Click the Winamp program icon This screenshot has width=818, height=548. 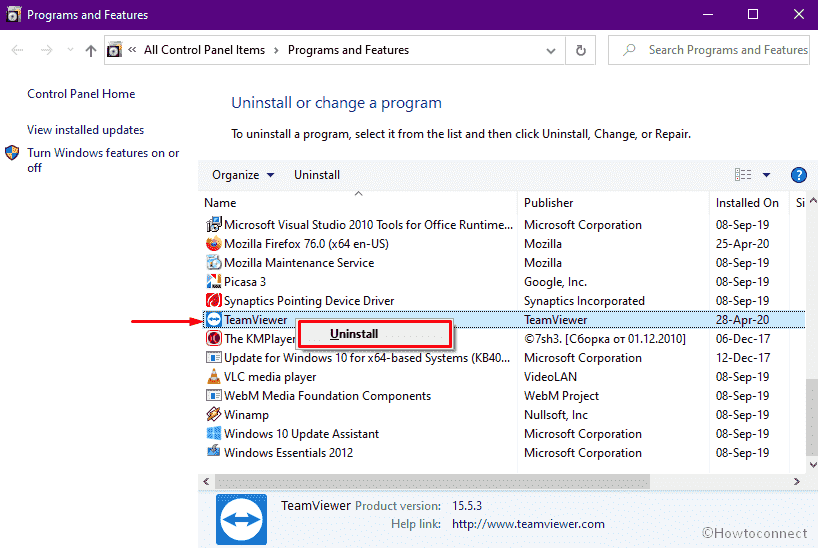(213, 414)
